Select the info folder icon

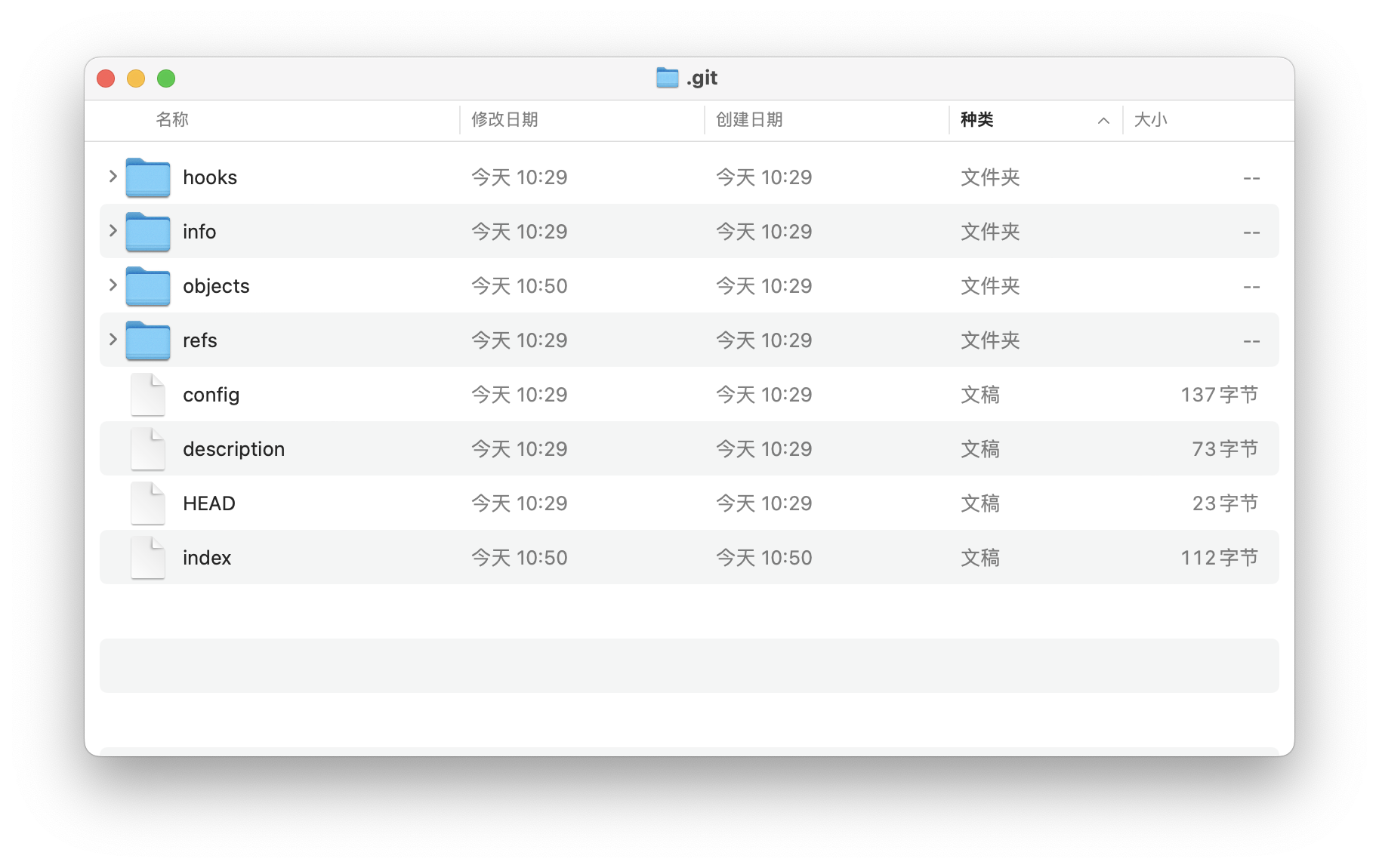coord(148,232)
